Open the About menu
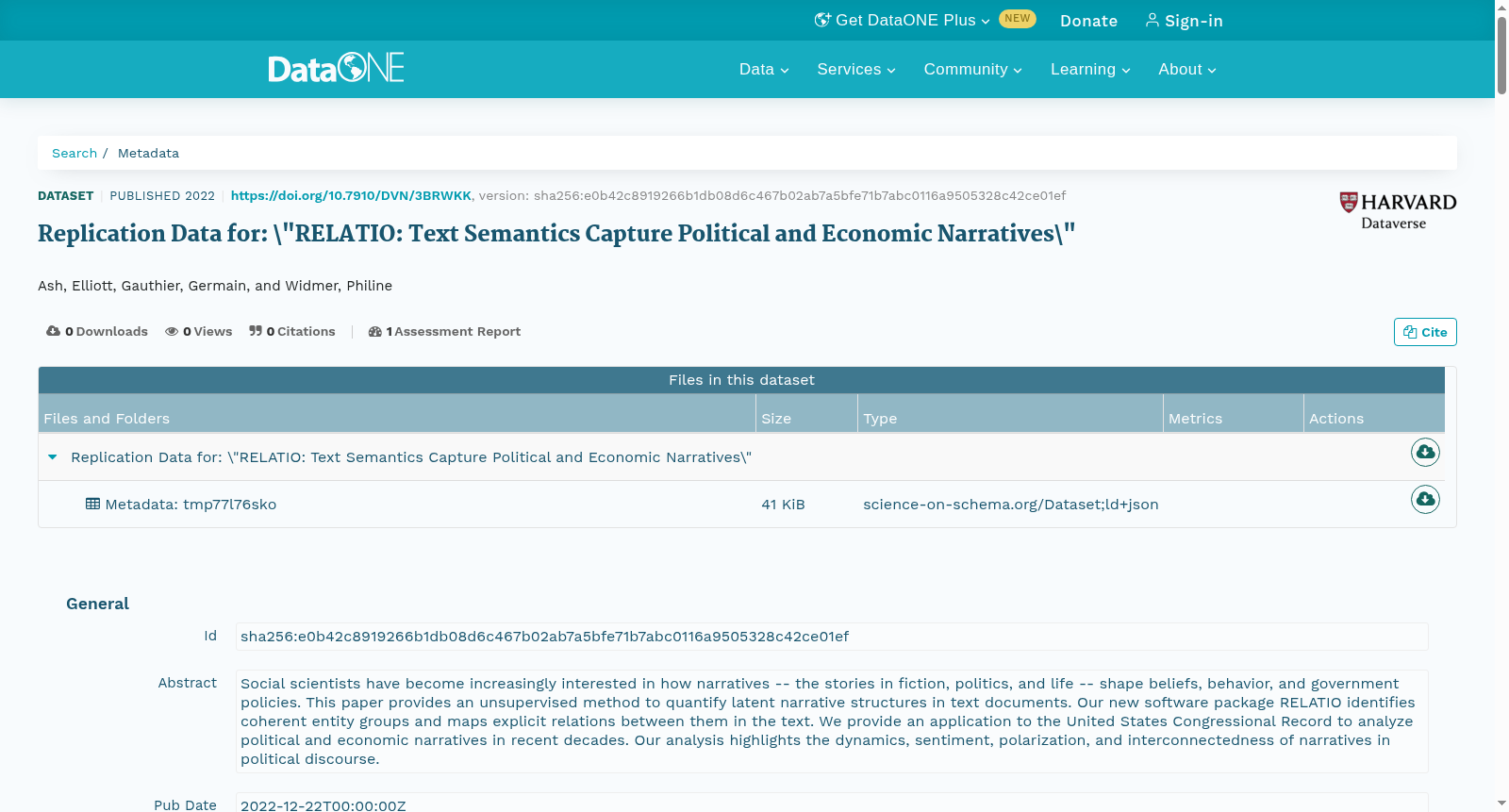This screenshot has height=812, width=1509. pyautogui.click(x=1187, y=69)
